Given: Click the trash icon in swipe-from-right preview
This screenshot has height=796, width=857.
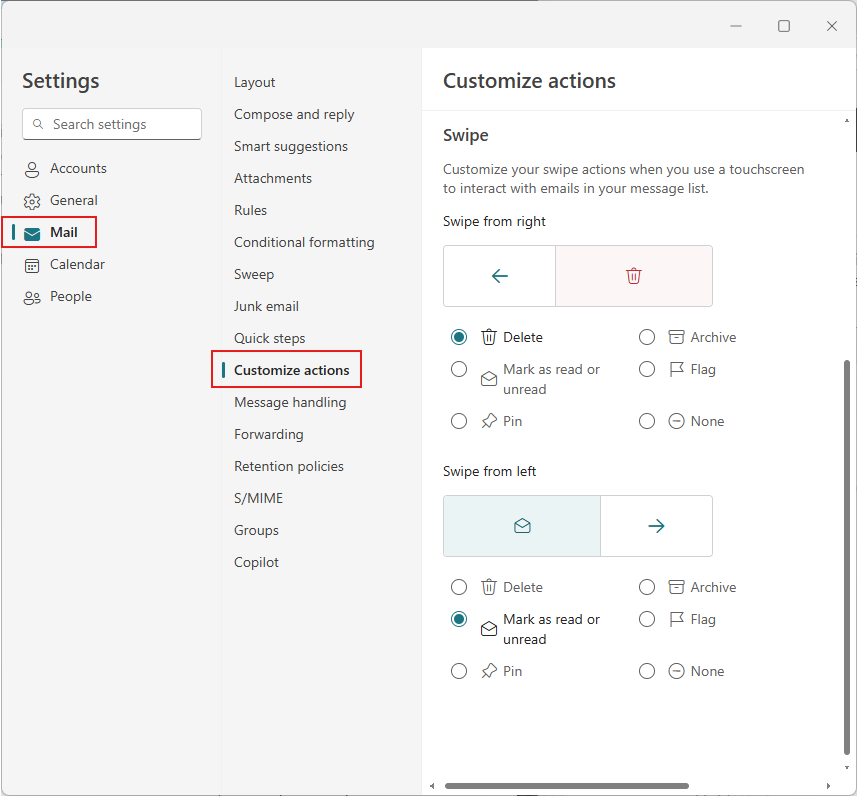Looking at the screenshot, I should point(633,275).
